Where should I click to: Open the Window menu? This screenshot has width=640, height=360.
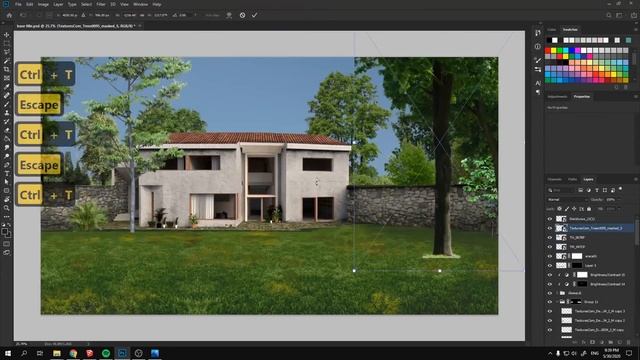pyautogui.click(x=140, y=4)
